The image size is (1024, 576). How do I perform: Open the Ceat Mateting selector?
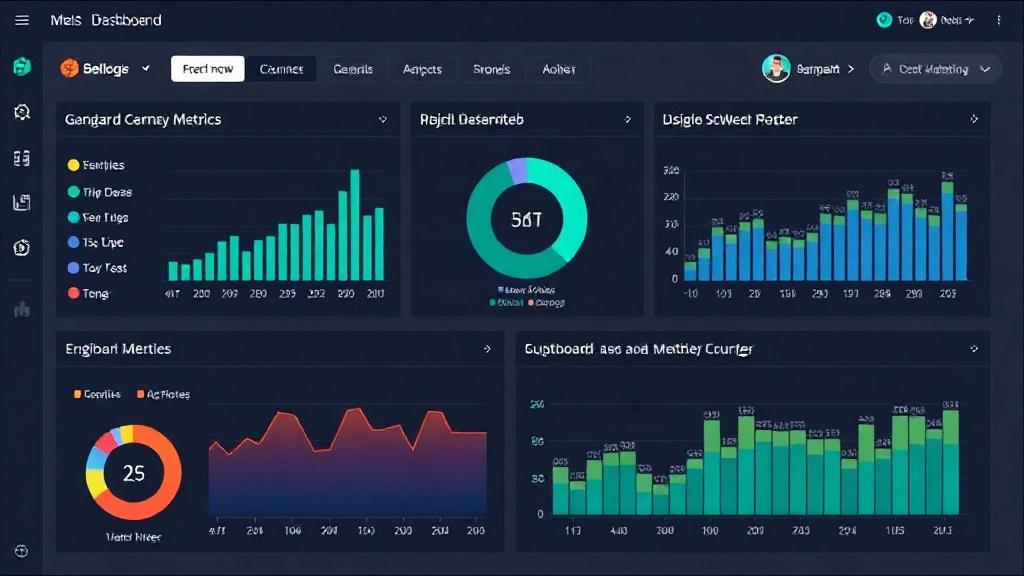click(x=935, y=69)
